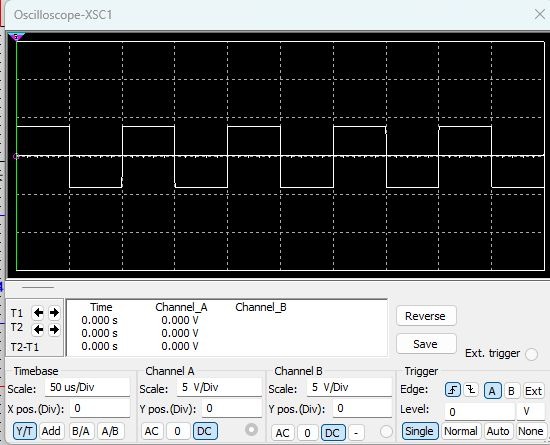Move cursor T2 right with its arrow
The height and width of the screenshot is (445, 550).
click(54, 329)
